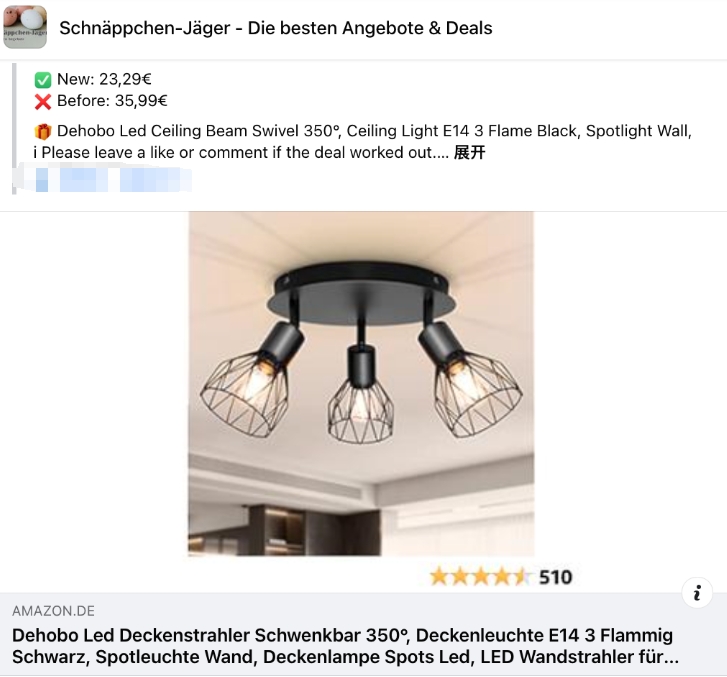
Task: Open the AMAZON.DE source label
Action: 53,611
